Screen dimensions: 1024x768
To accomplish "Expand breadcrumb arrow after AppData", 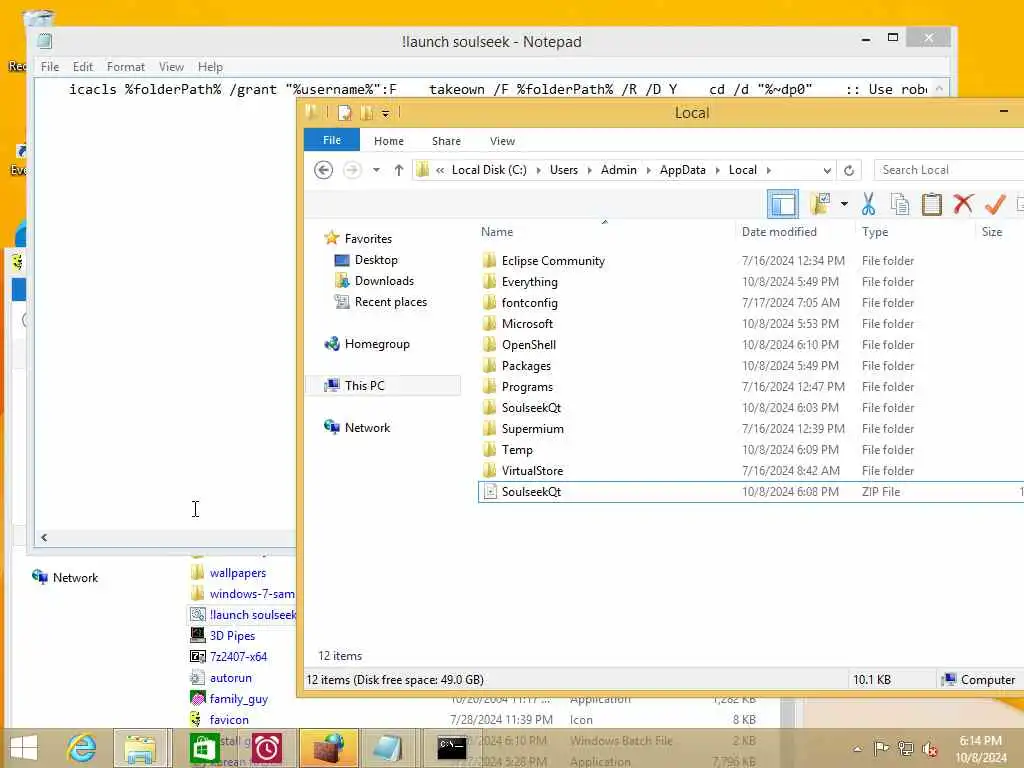I will [717, 170].
